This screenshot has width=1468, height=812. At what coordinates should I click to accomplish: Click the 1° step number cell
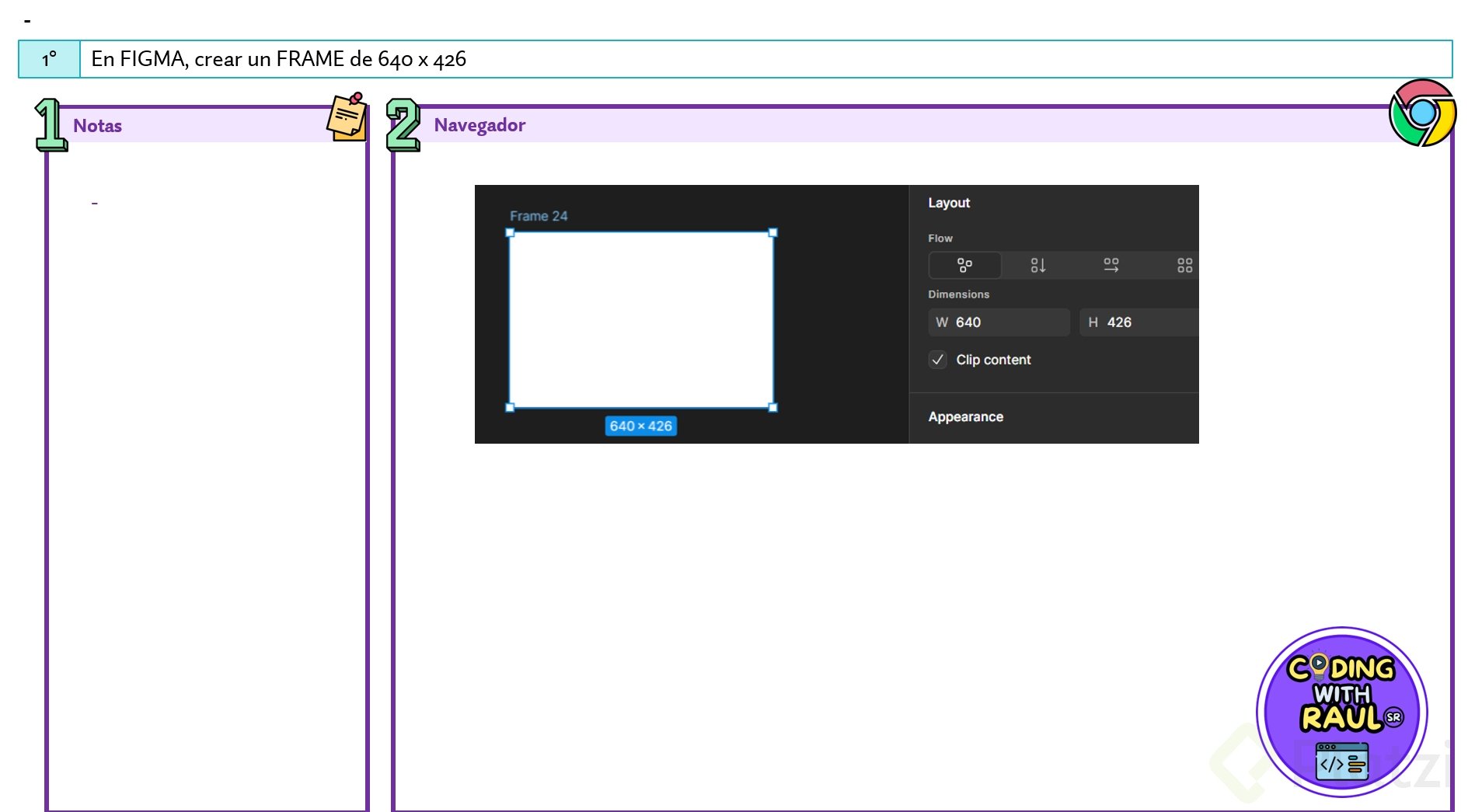pyautogui.click(x=50, y=59)
